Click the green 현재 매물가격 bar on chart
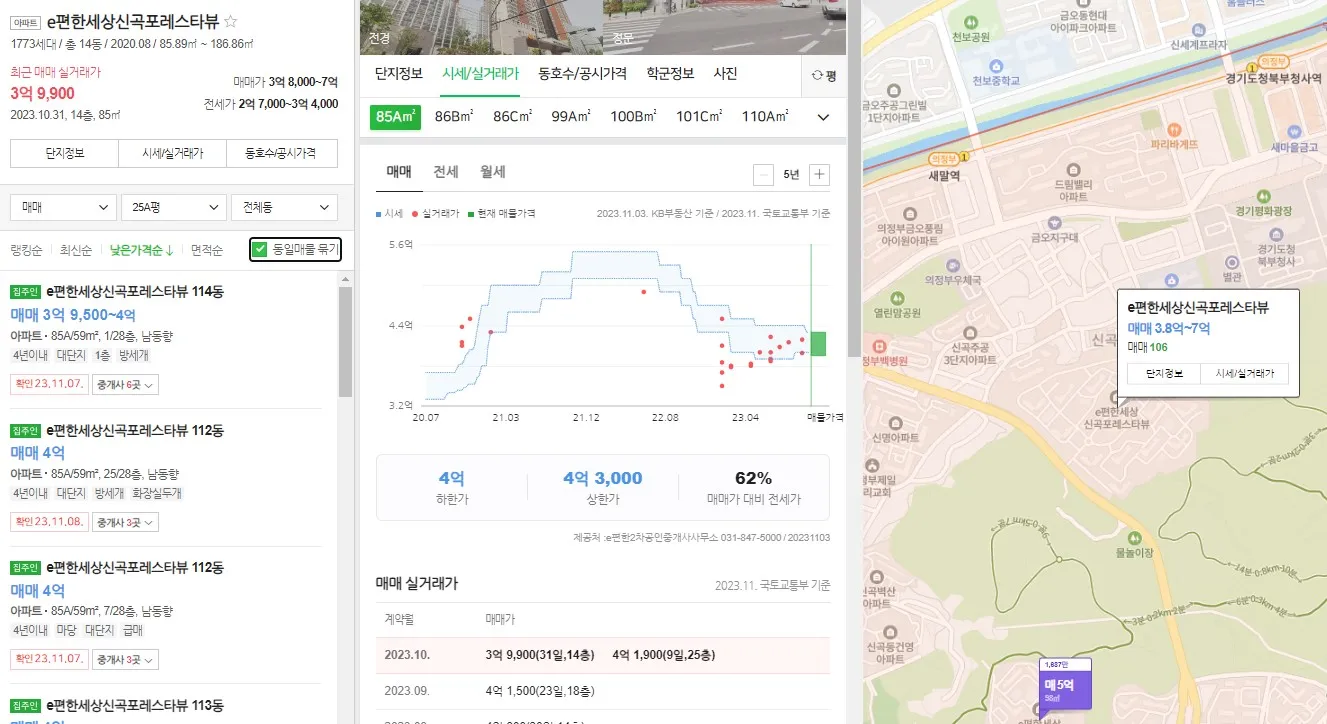 tap(818, 343)
